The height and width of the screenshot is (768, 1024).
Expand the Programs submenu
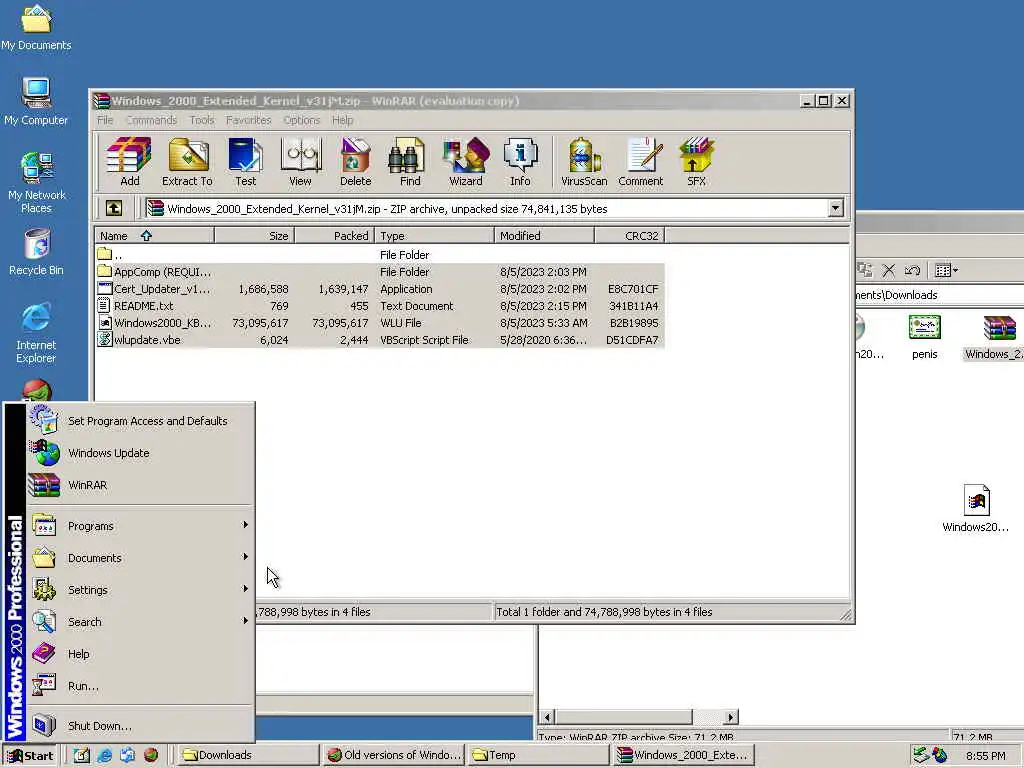[x=140, y=526]
